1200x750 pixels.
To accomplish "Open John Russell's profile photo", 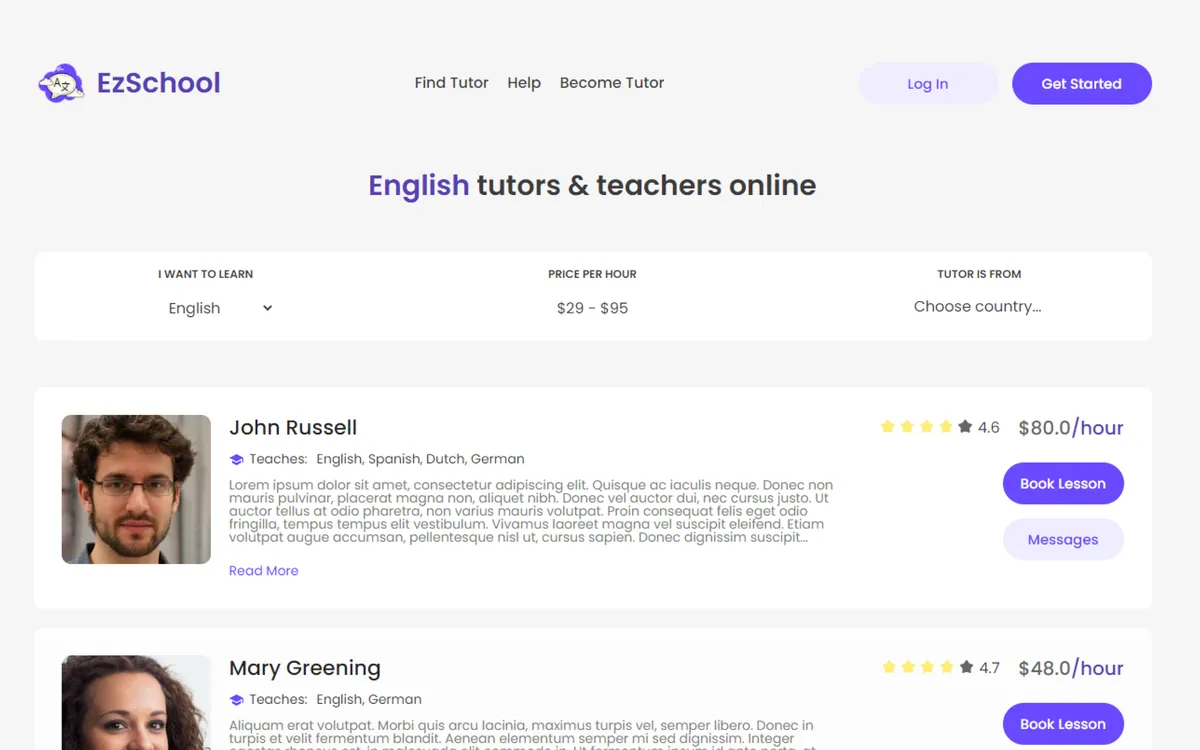I will pyautogui.click(x=136, y=489).
